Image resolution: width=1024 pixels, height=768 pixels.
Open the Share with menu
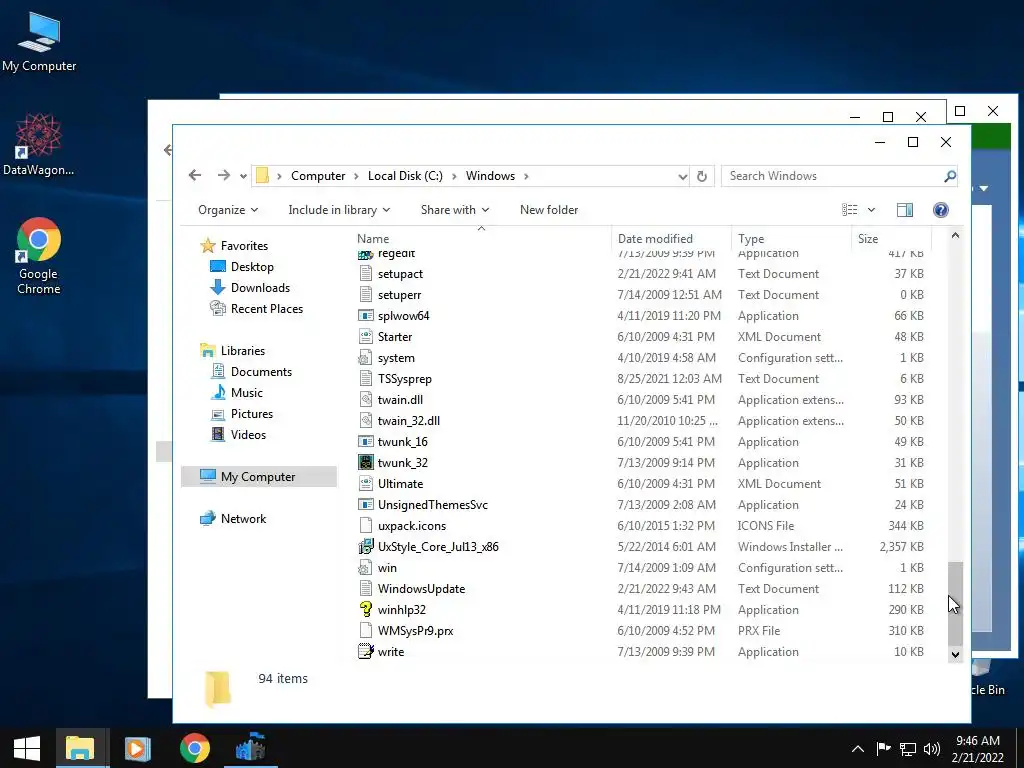pyautogui.click(x=455, y=210)
